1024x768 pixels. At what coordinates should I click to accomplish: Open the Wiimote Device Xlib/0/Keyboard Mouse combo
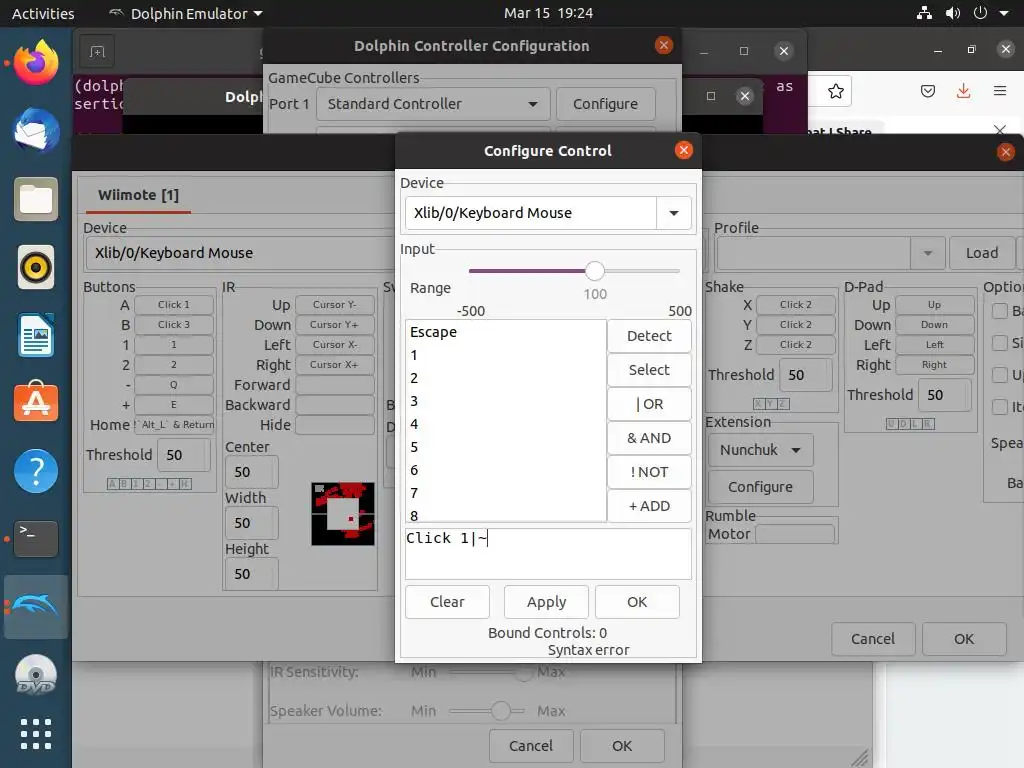239,253
